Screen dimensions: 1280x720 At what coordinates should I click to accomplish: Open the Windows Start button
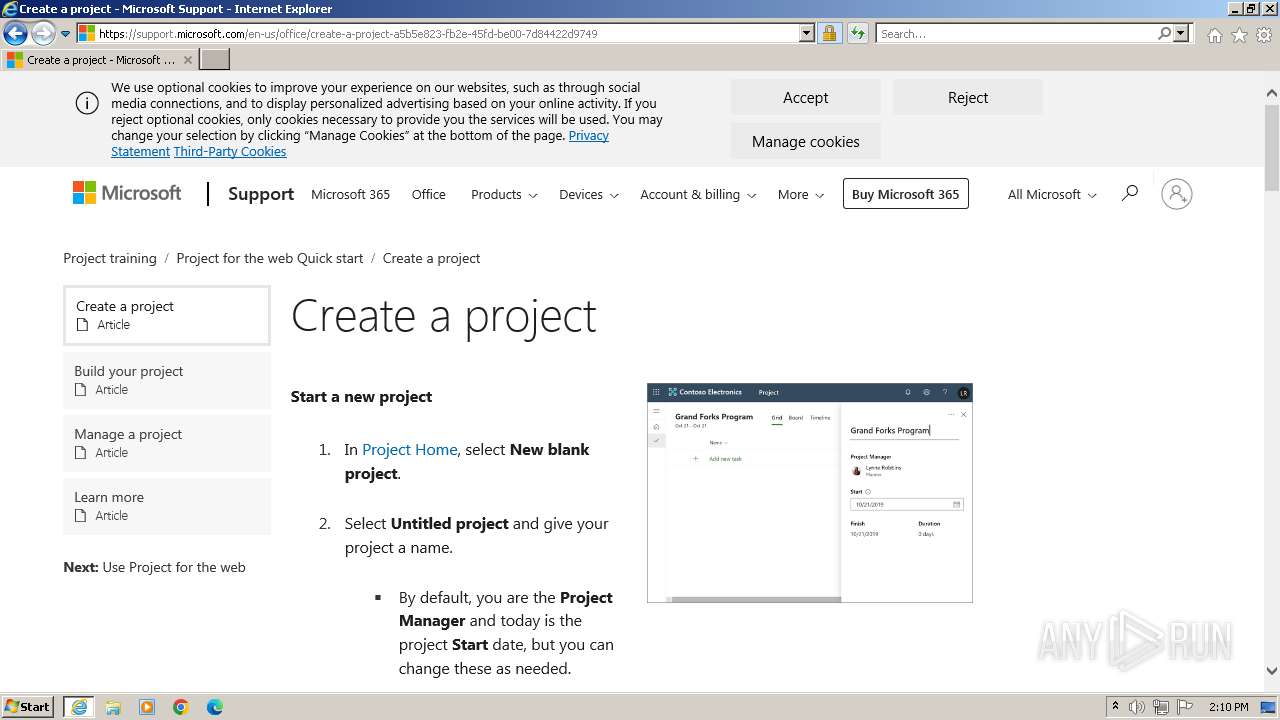[27, 706]
